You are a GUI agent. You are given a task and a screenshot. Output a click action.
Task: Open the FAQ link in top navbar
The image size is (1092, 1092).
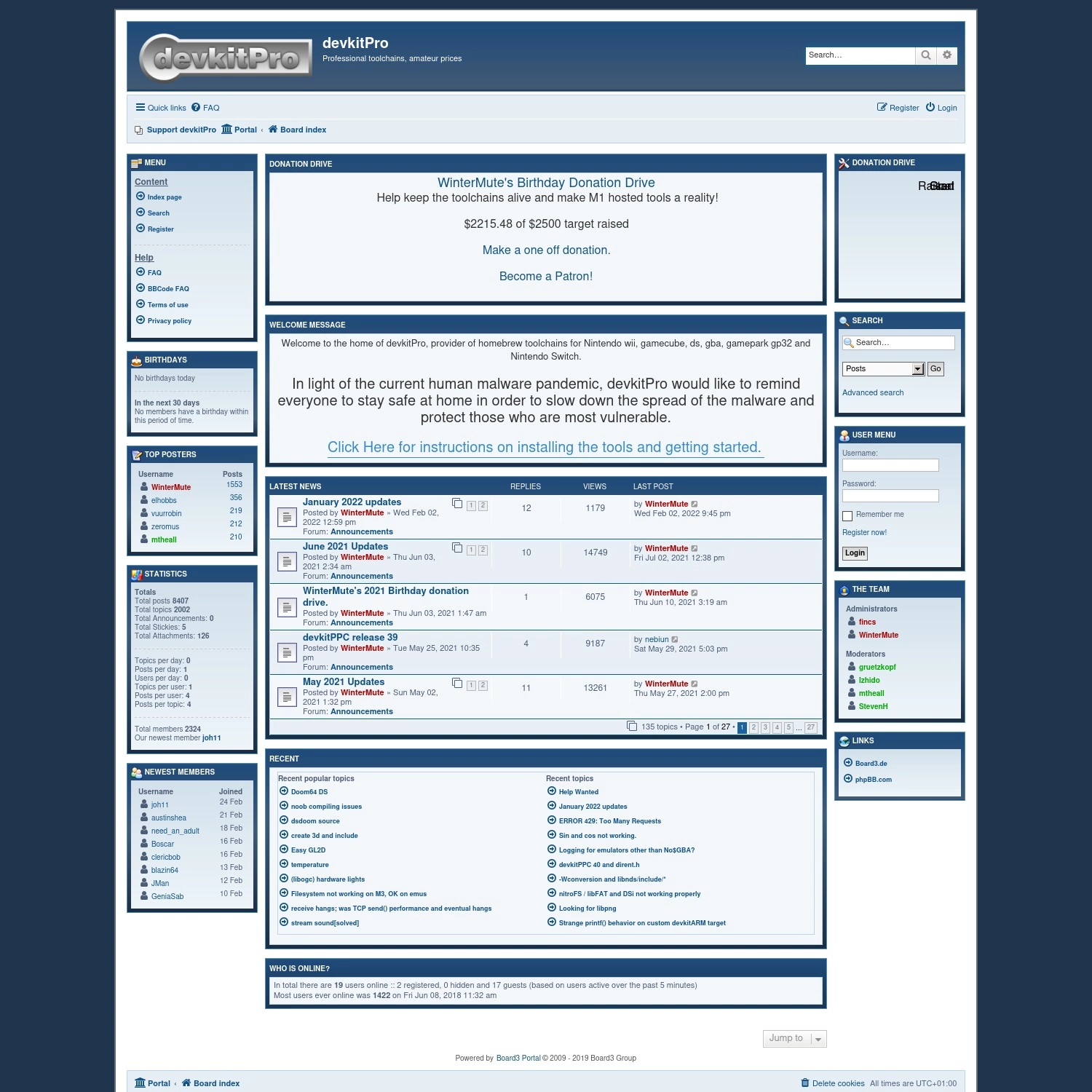[x=205, y=108]
